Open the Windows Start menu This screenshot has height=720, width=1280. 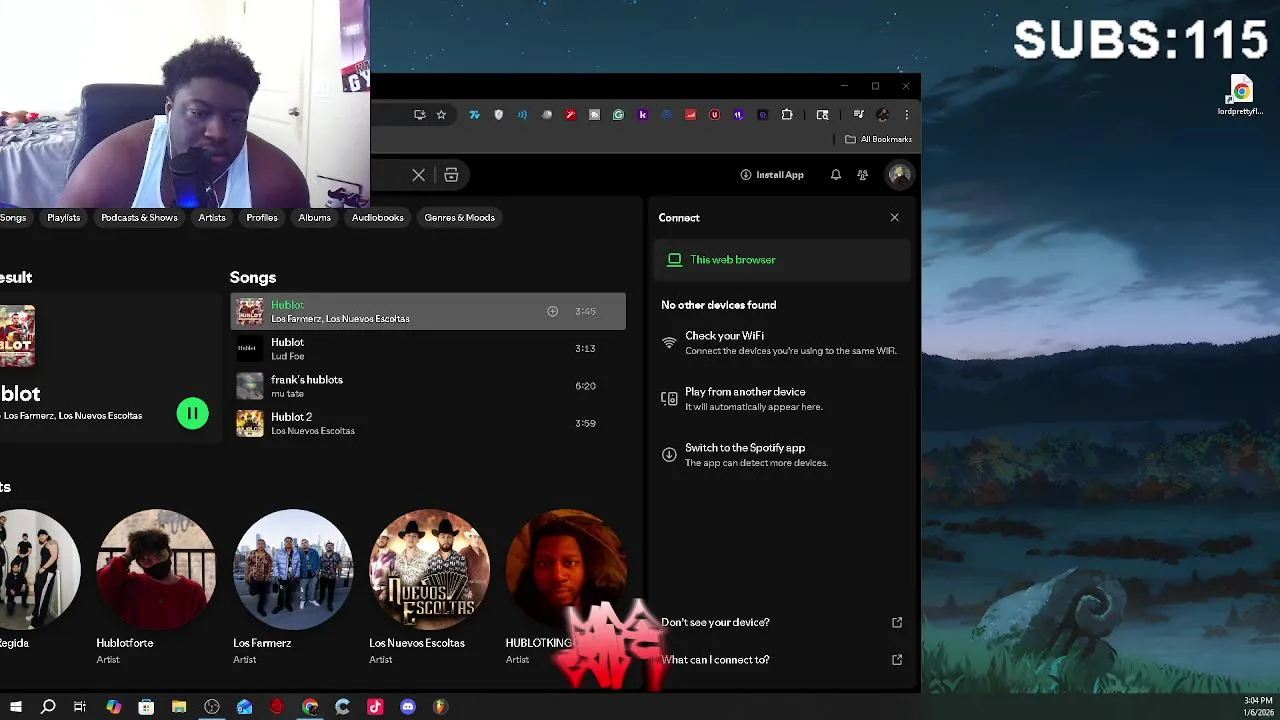(x=15, y=707)
